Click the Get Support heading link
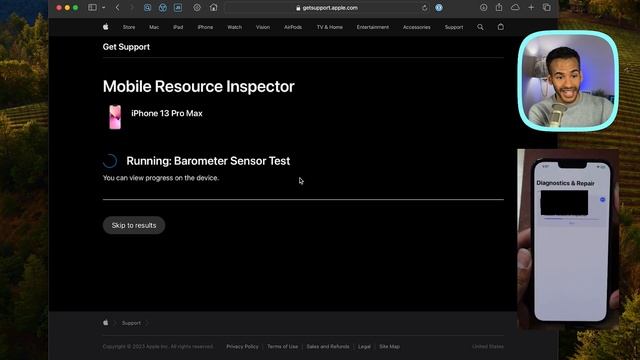 tap(126, 47)
